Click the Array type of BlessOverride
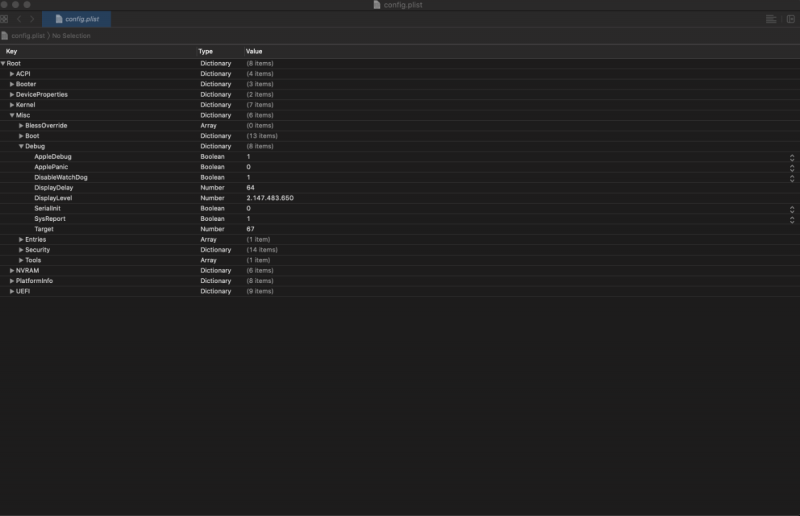The height and width of the screenshot is (516, 800). tap(208, 126)
